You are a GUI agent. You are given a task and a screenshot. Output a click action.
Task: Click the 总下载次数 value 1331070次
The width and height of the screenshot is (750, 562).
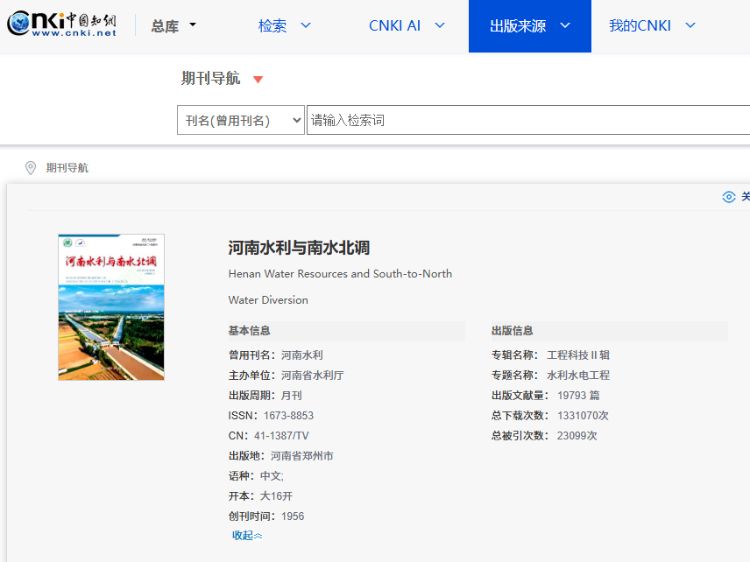click(583, 415)
